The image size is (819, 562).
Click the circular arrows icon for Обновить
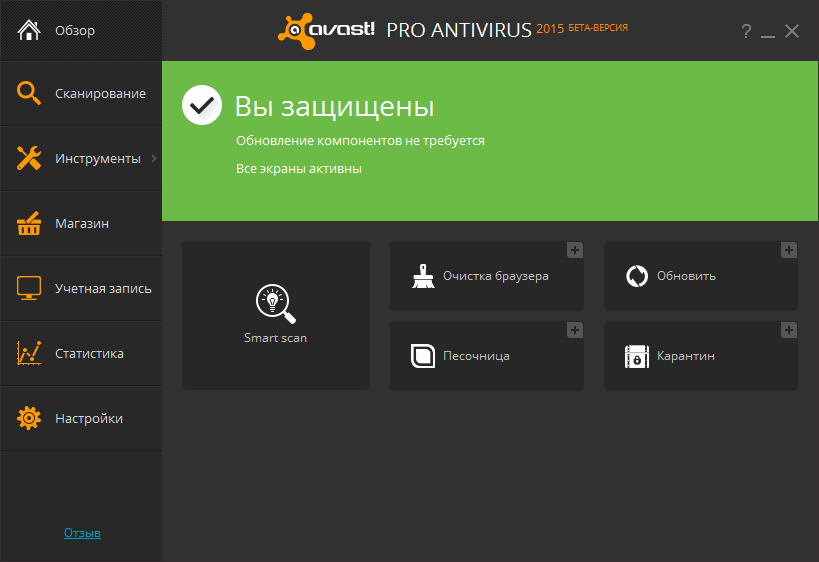pos(637,276)
